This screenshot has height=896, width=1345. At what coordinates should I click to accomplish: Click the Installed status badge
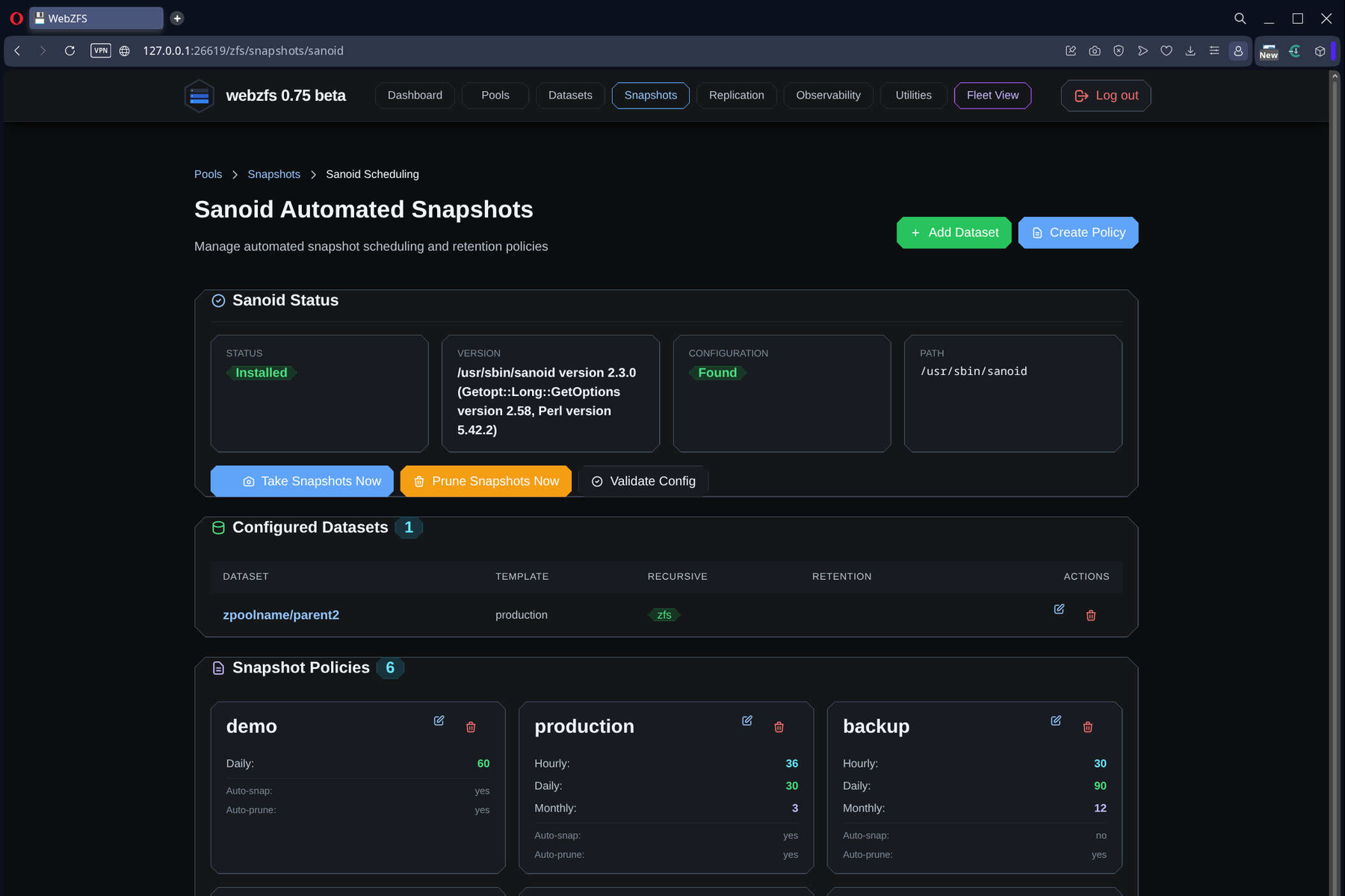[x=262, y=372]
